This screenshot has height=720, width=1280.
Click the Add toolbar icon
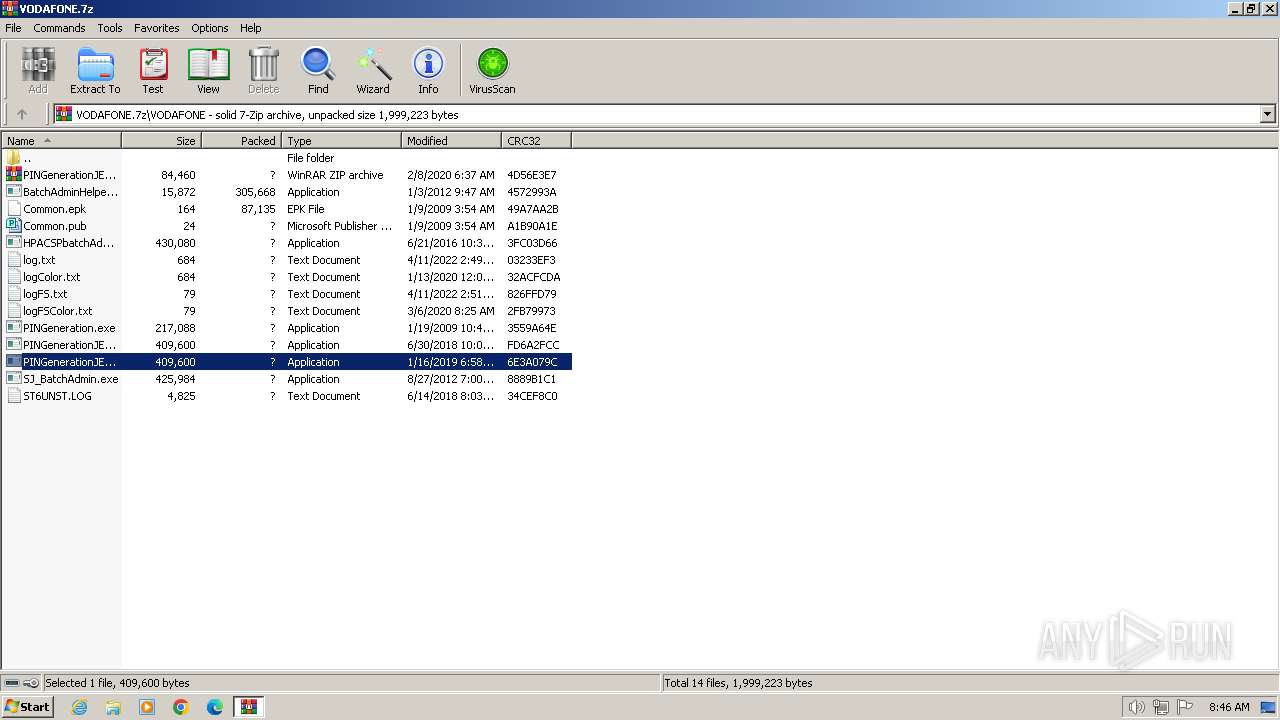[x=38, y=71]
